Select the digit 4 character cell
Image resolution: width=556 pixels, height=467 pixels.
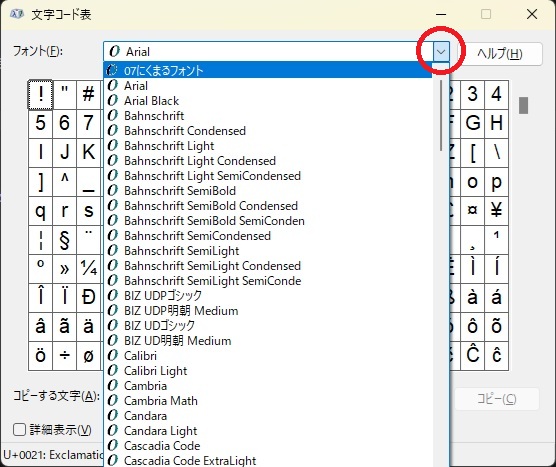[x=496, y=95]
